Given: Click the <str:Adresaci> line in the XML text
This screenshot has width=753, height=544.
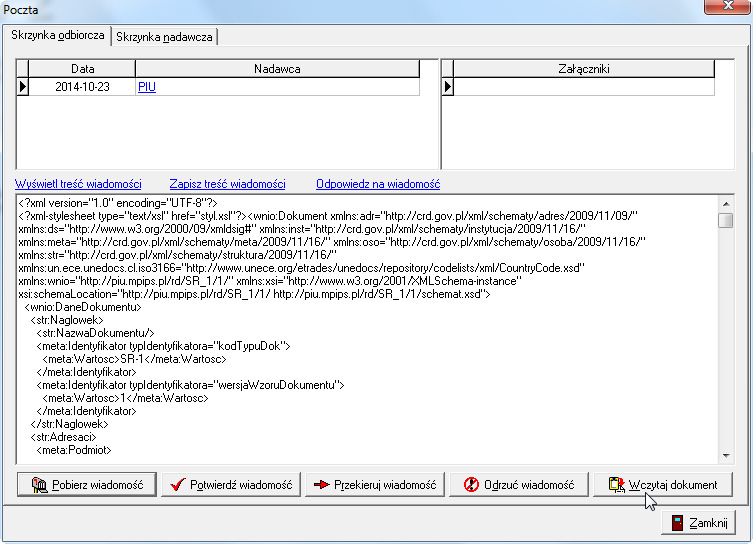Looking at the screenshot, I should 63,437.
